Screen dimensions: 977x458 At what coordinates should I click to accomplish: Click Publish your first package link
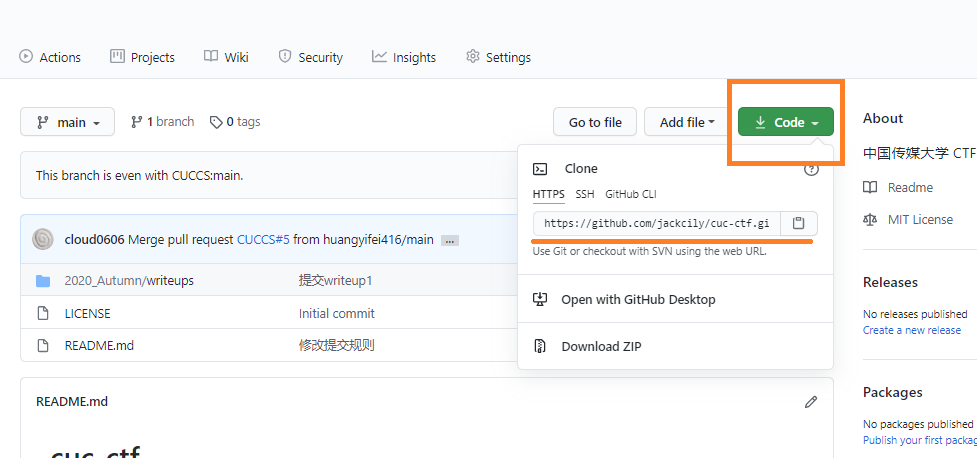coord(920,440)
